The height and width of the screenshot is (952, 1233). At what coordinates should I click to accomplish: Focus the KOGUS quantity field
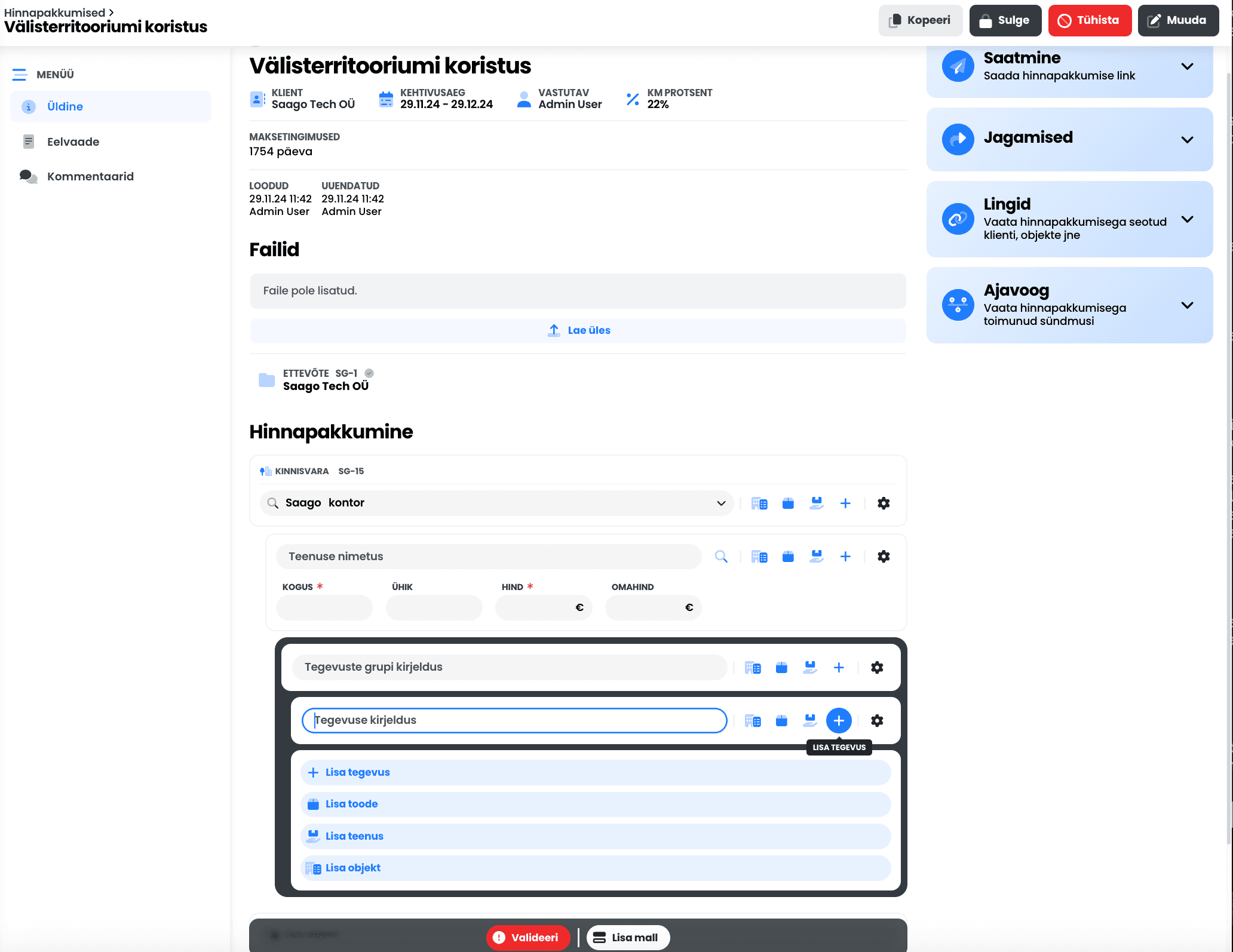coord(324,607)
